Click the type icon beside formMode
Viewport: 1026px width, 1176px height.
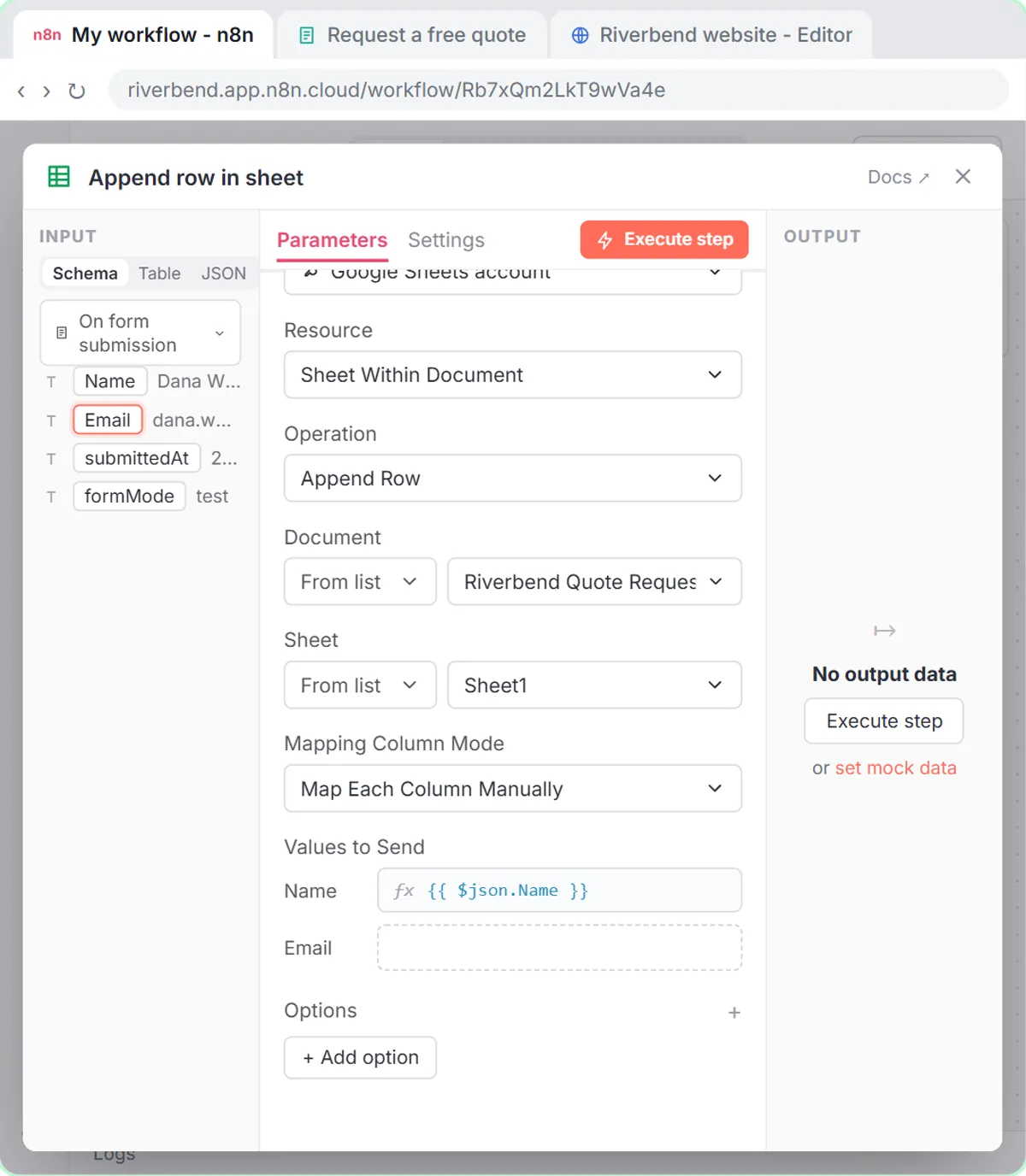[x=51, y=497]
